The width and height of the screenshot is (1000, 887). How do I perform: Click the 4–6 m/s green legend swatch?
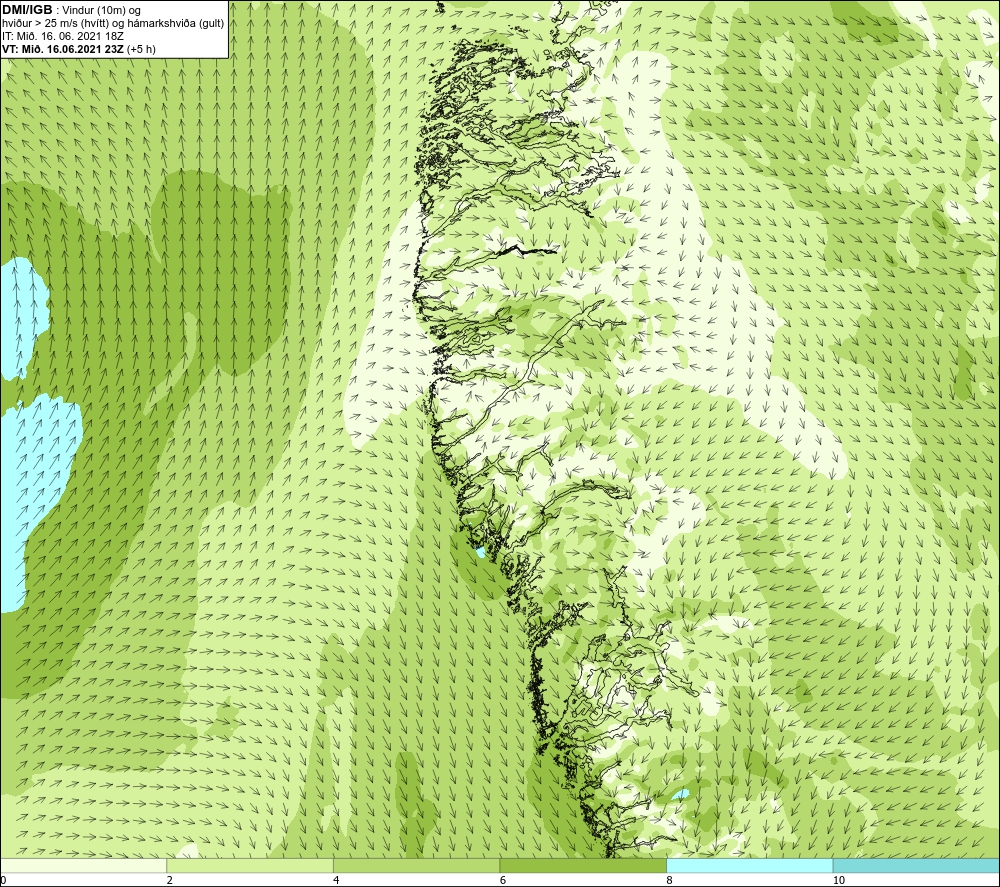click(x=416, y=865)
